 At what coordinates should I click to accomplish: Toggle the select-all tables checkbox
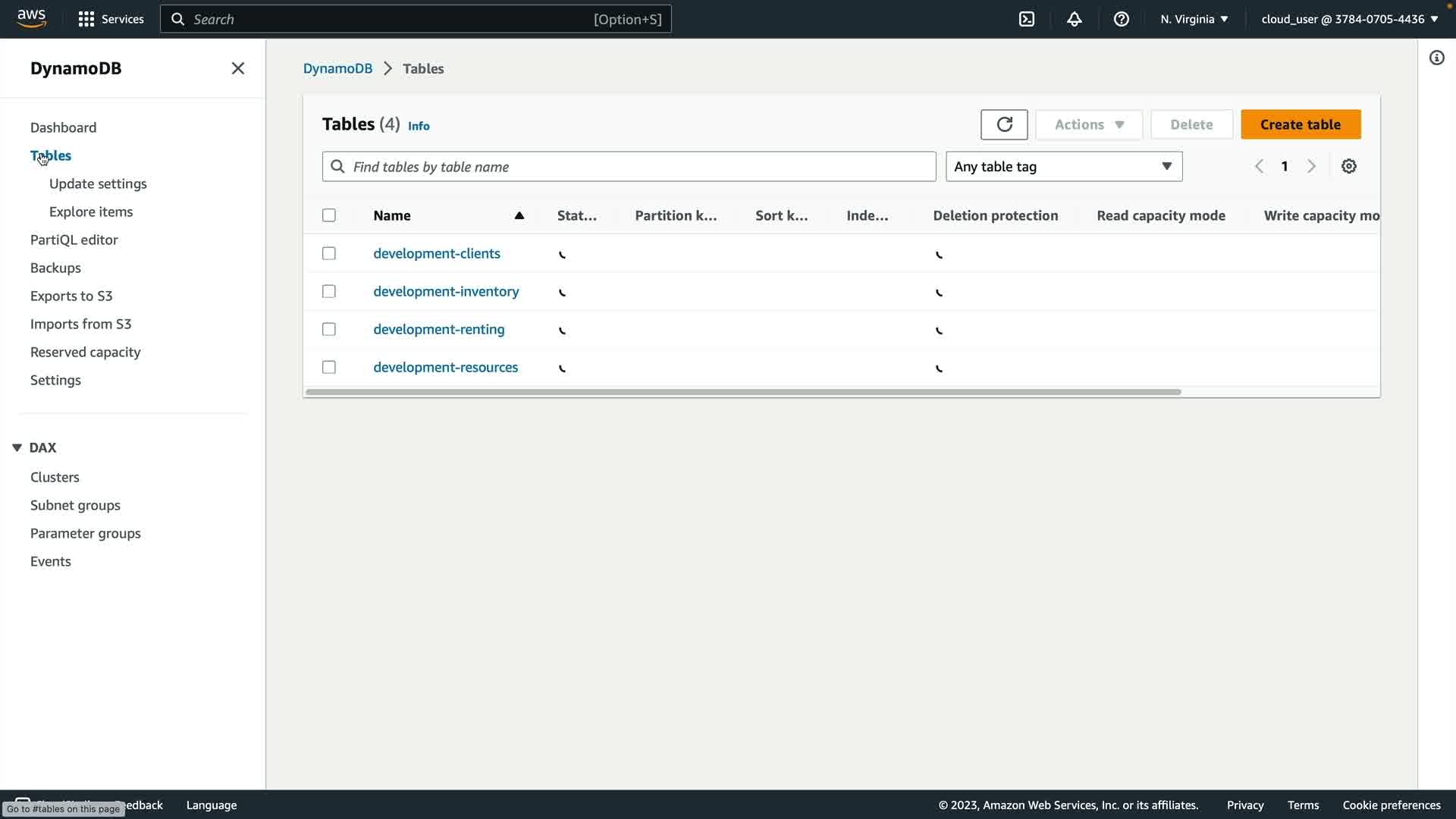[x=328, y=215]
